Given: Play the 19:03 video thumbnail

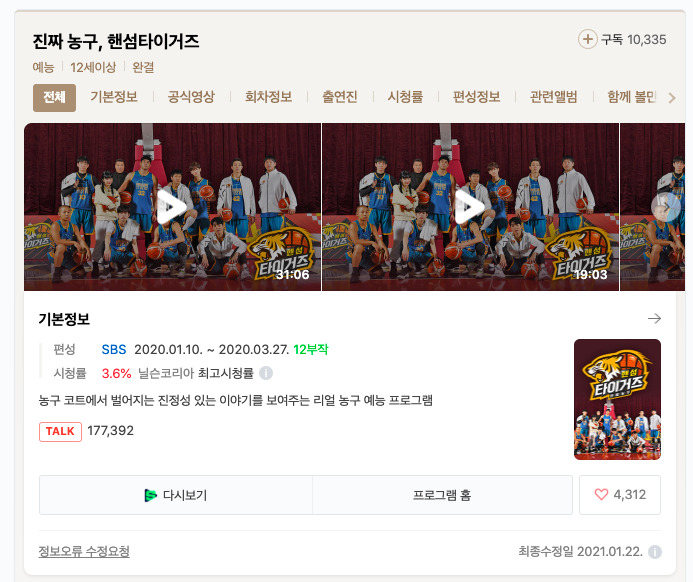Looking at the screenshot, I should [x=470, y=207].
